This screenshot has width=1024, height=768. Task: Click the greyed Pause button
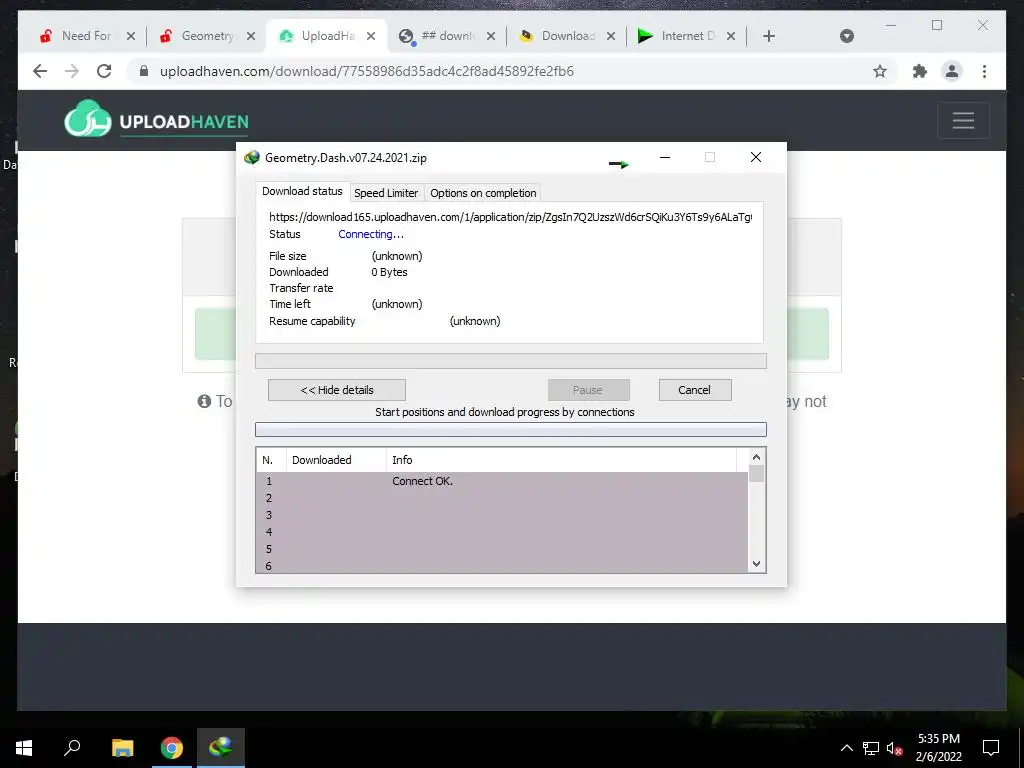tap(588, 390)
